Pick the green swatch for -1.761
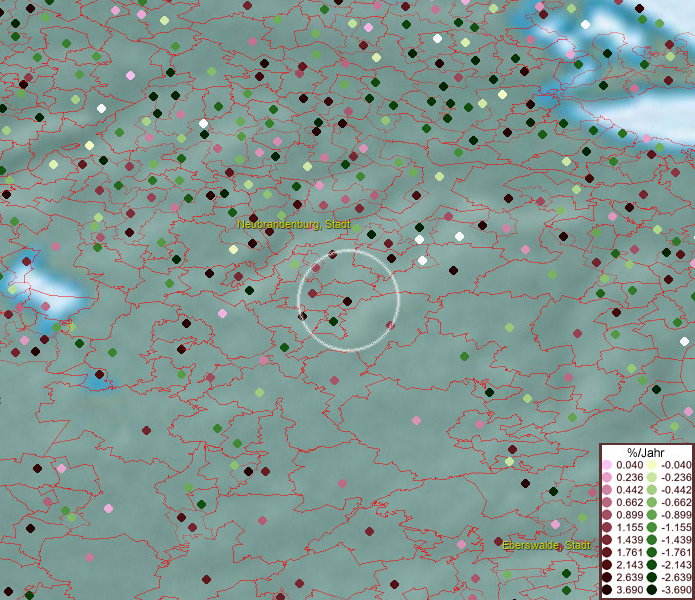 pos(652,553)
